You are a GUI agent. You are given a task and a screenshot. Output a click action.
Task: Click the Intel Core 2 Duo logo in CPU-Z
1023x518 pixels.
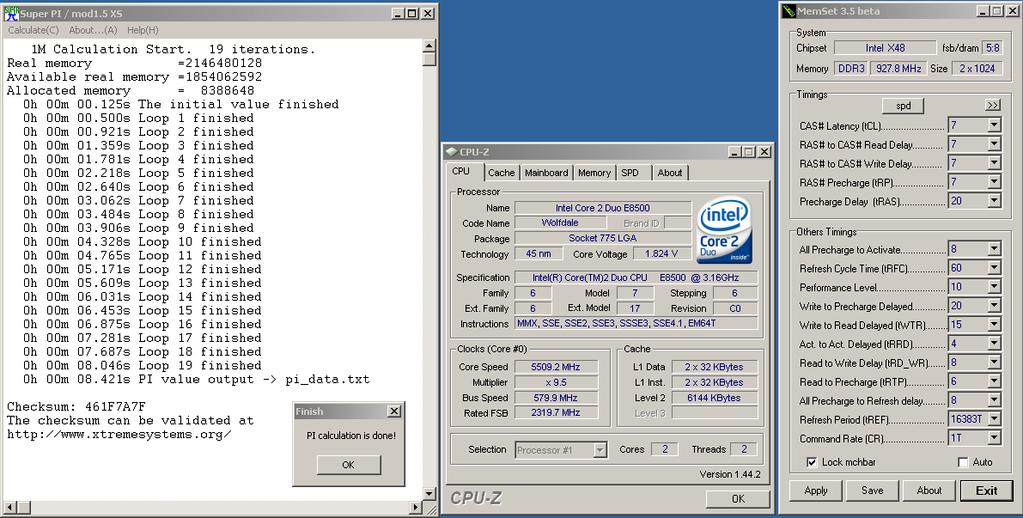(724, 232)
